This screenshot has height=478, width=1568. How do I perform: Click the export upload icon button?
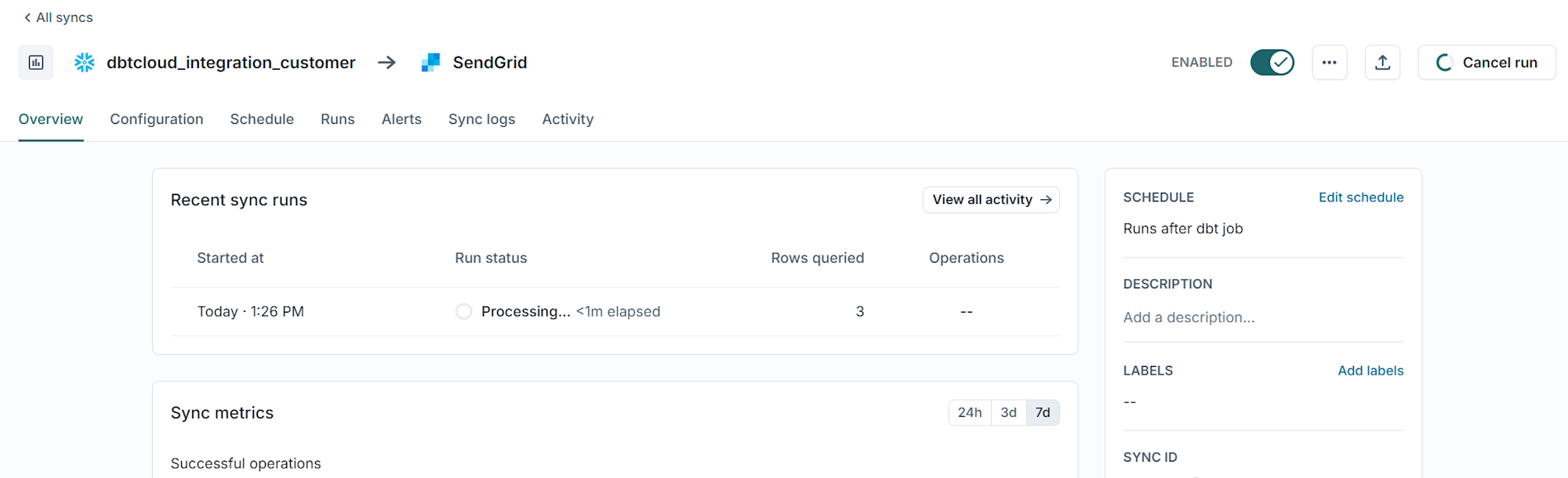tap(1383, 63)
